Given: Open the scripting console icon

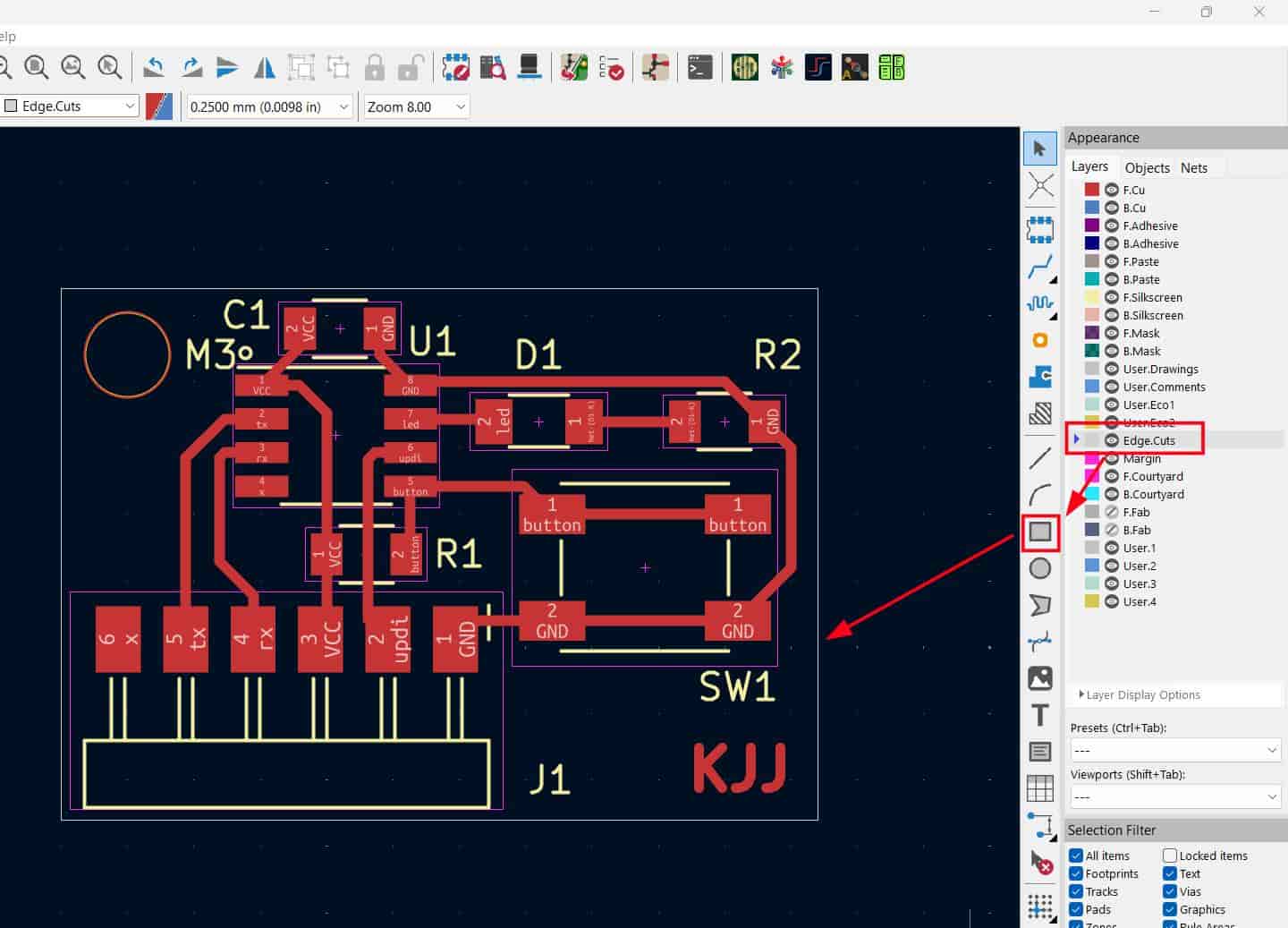Looking at the screenshot, I should (699, 68).
